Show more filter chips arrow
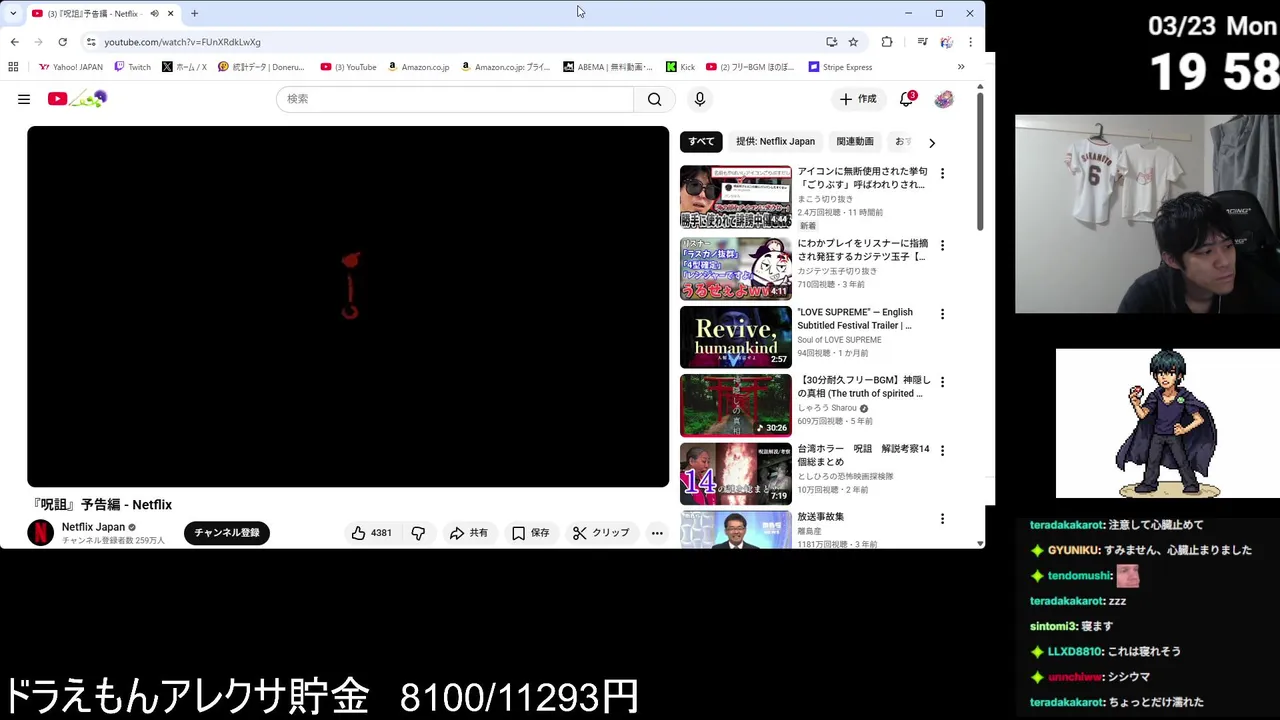 tap(932, 142)
